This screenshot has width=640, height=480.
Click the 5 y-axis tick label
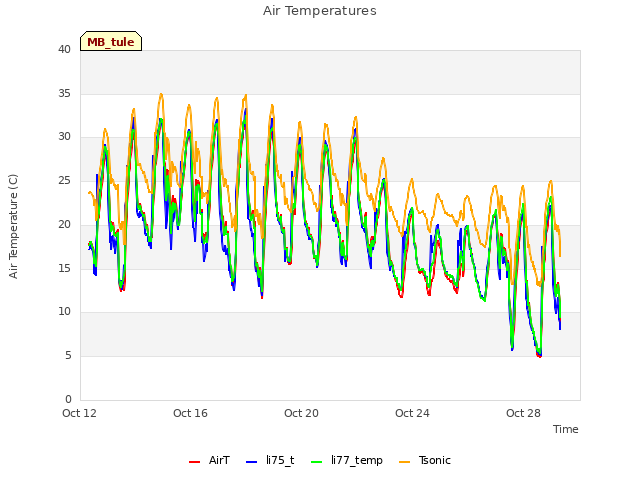(x=68, y=356)
